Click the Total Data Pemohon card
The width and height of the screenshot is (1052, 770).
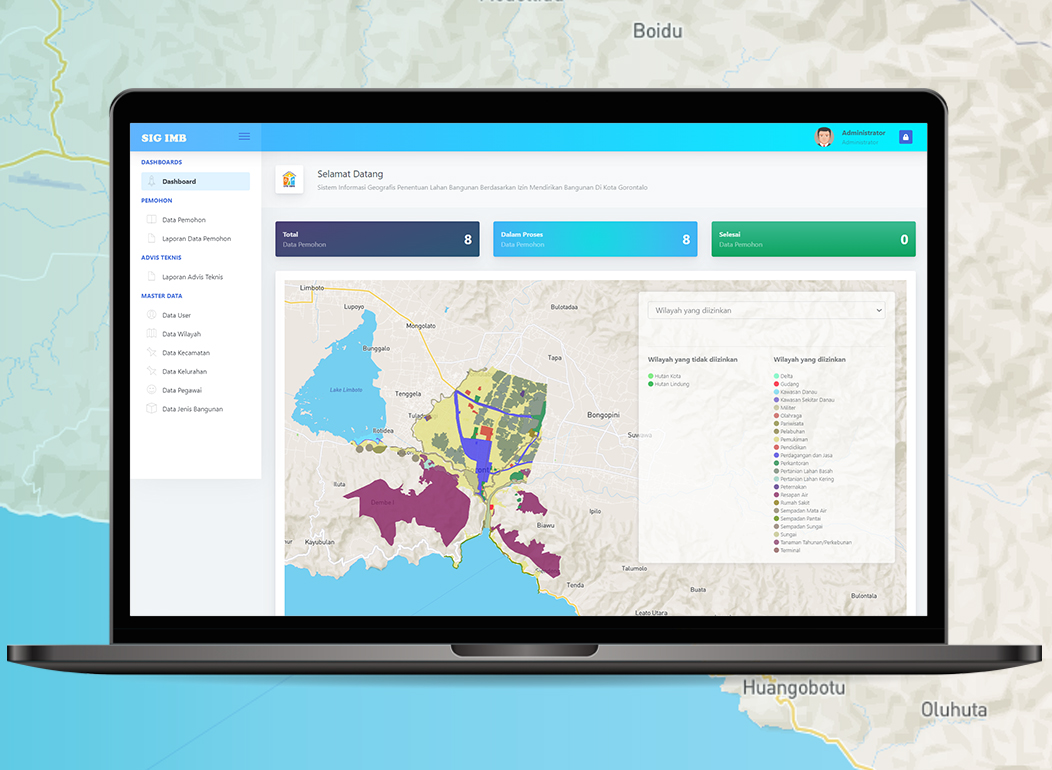(377, 239)
